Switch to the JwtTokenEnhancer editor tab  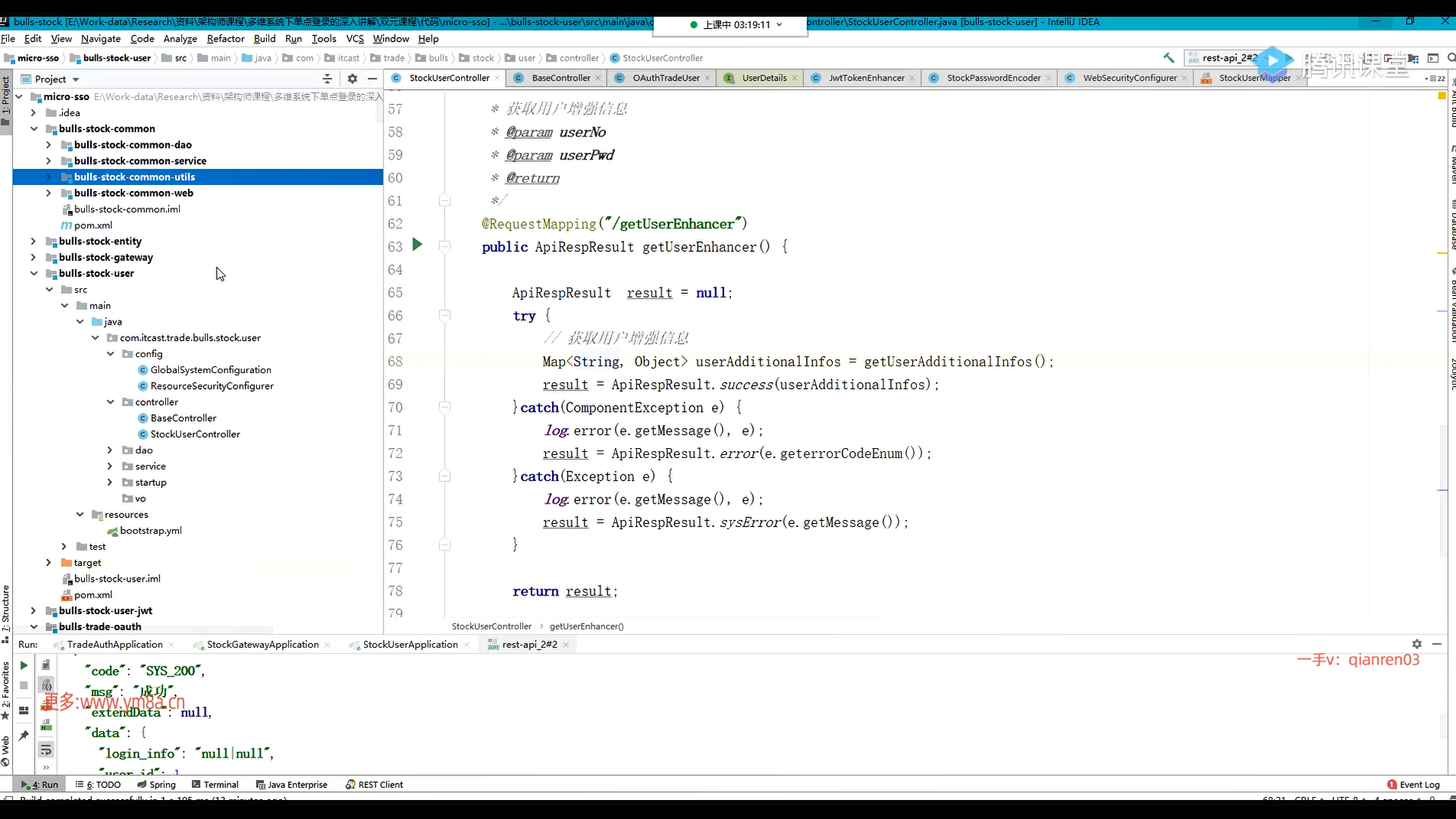pos(866,78)
